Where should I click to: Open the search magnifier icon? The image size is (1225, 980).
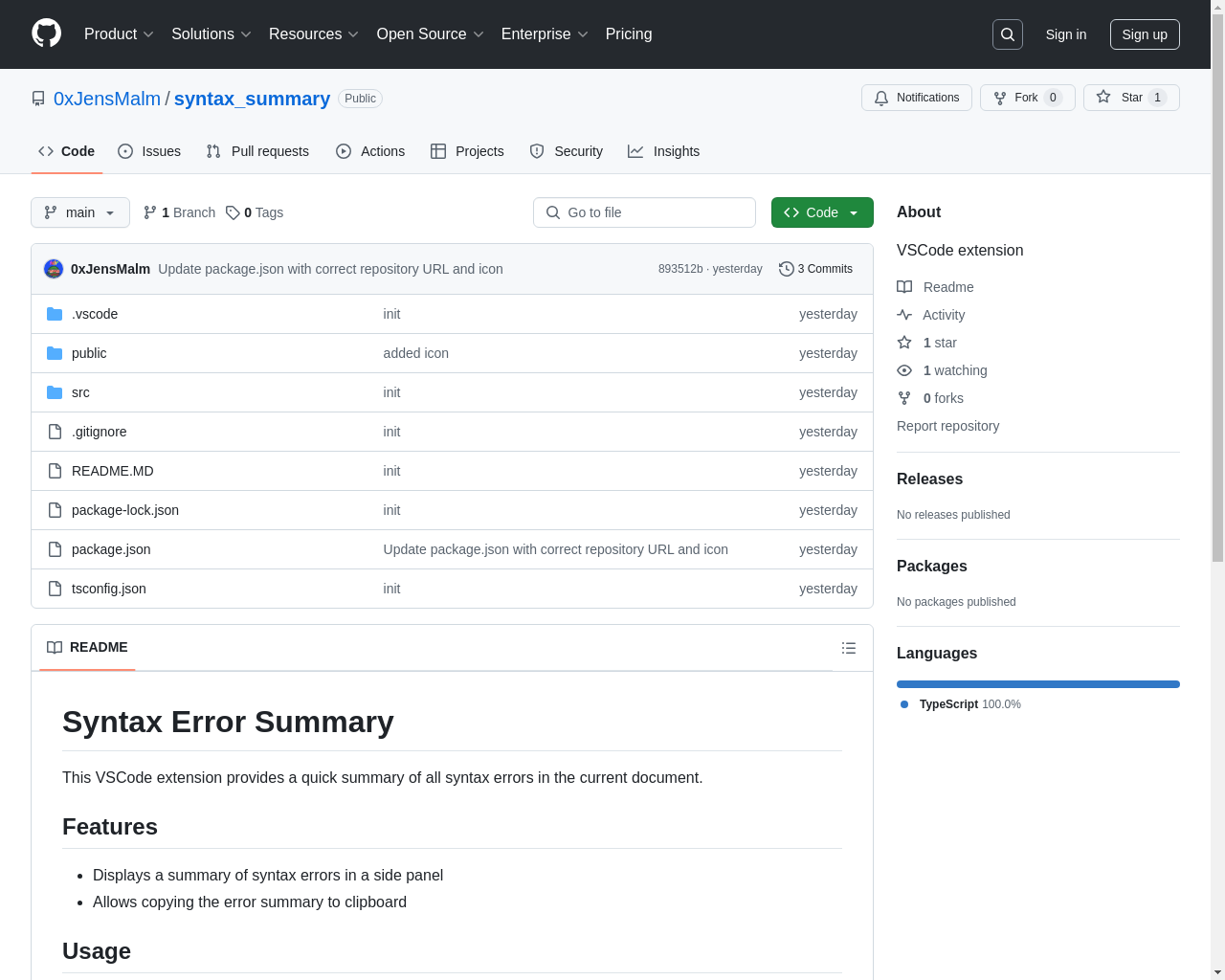coord(1008,34)
